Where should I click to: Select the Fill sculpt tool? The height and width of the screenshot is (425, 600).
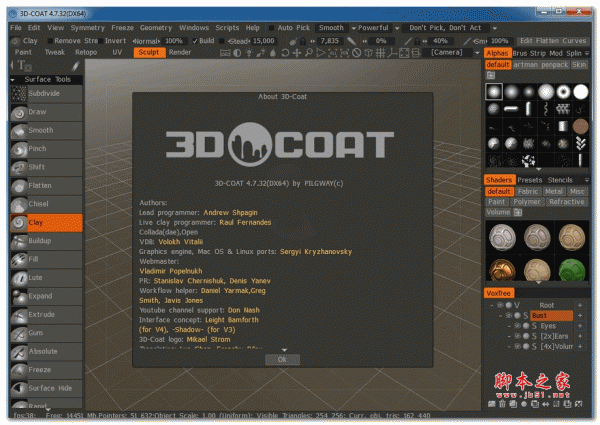tap(46, 259)
